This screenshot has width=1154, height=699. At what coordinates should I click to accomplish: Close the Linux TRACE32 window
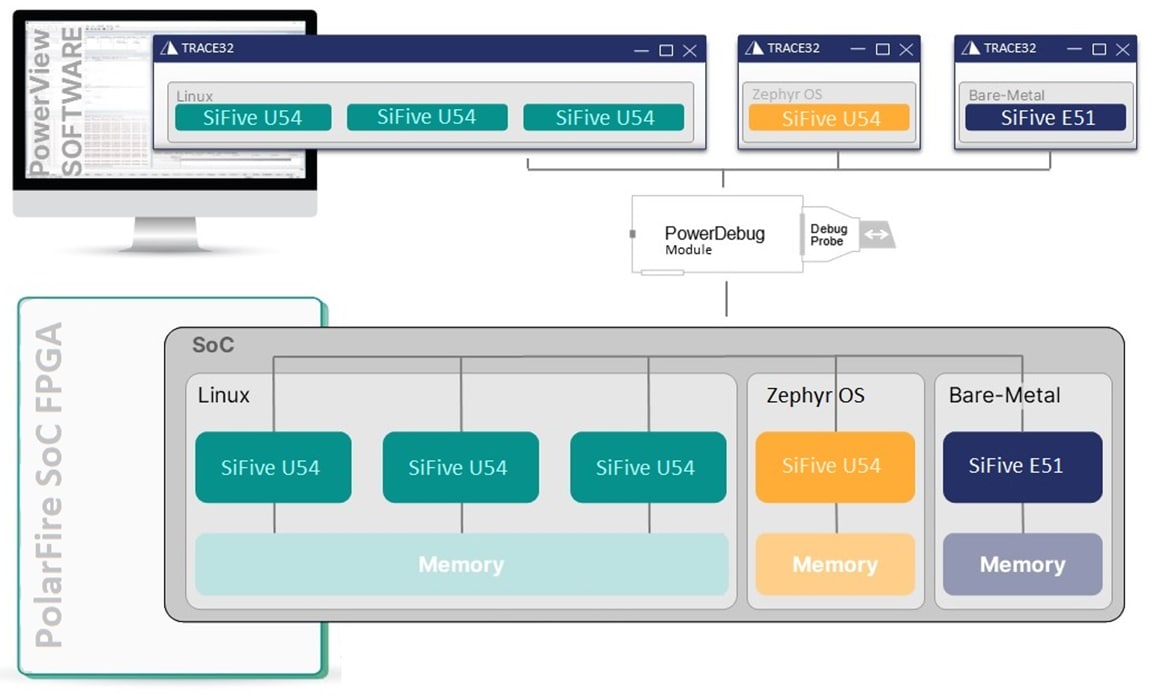(690, 51)
